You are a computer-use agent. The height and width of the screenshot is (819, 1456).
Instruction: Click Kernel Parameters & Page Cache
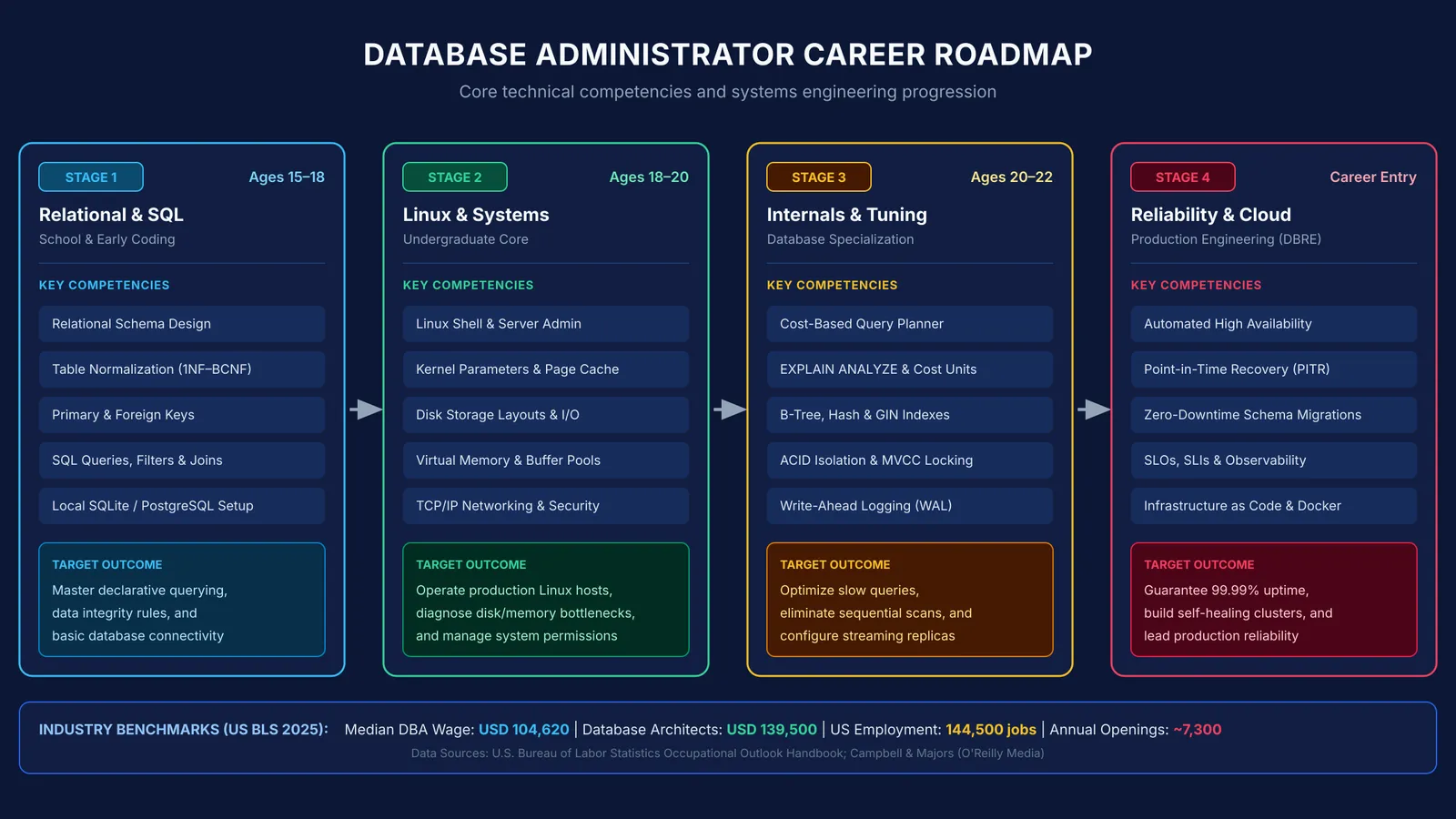[x=546, y=369]
